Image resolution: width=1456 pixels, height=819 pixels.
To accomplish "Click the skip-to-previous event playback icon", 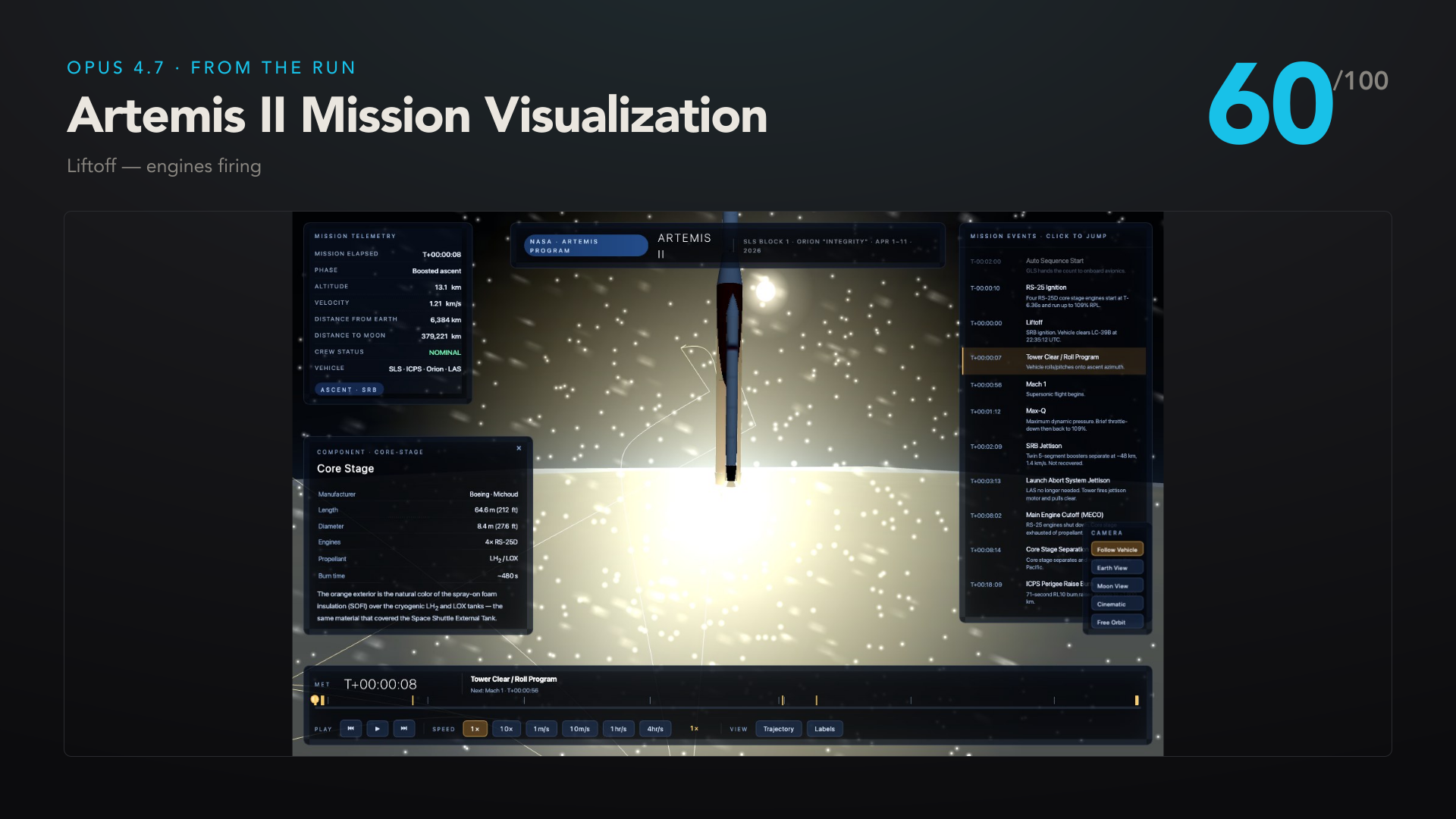I will [350, 729].
